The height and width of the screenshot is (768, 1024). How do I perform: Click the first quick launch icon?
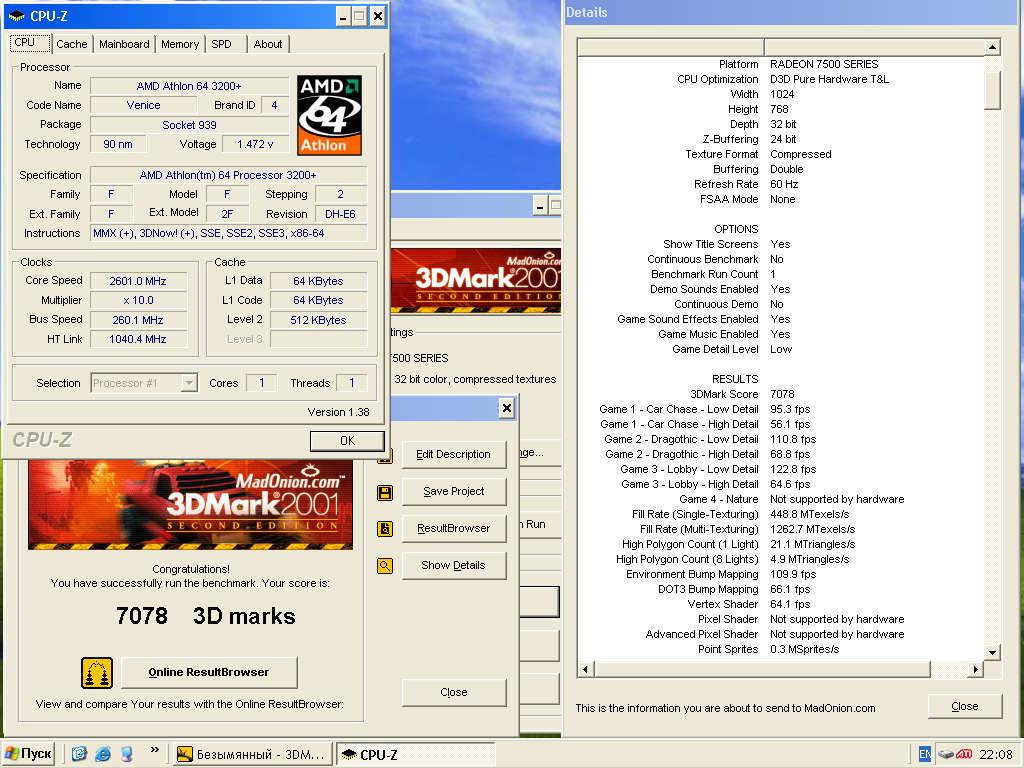click(79, 754)
